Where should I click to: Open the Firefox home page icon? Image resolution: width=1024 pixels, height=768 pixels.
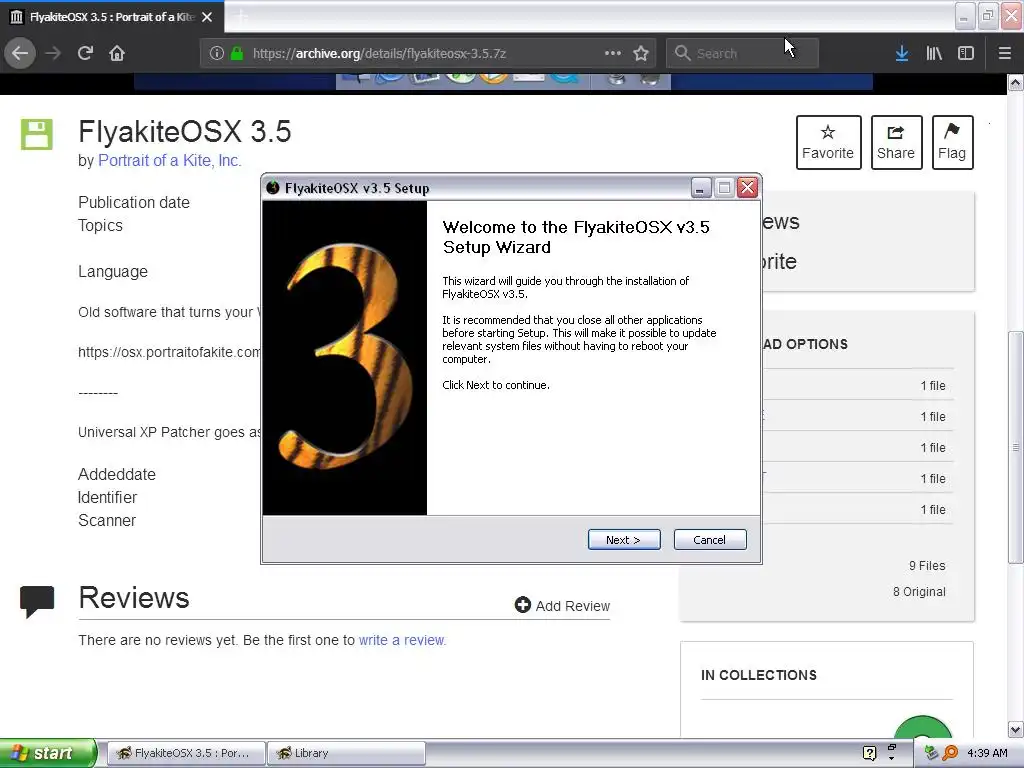117,53
